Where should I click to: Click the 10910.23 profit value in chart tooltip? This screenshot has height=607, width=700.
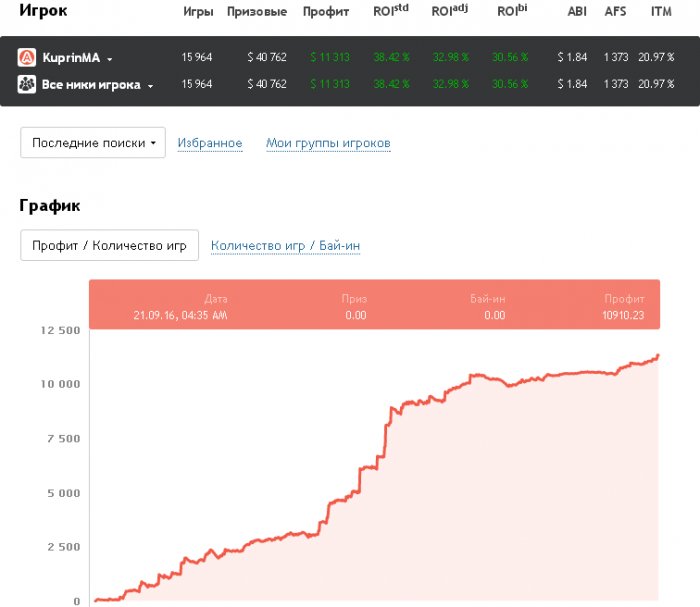[624, 315]
